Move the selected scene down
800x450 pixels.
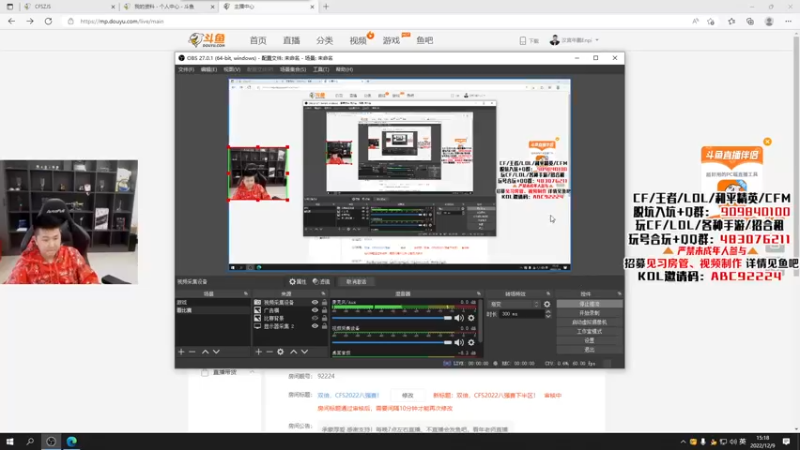(x=216, y=352)
